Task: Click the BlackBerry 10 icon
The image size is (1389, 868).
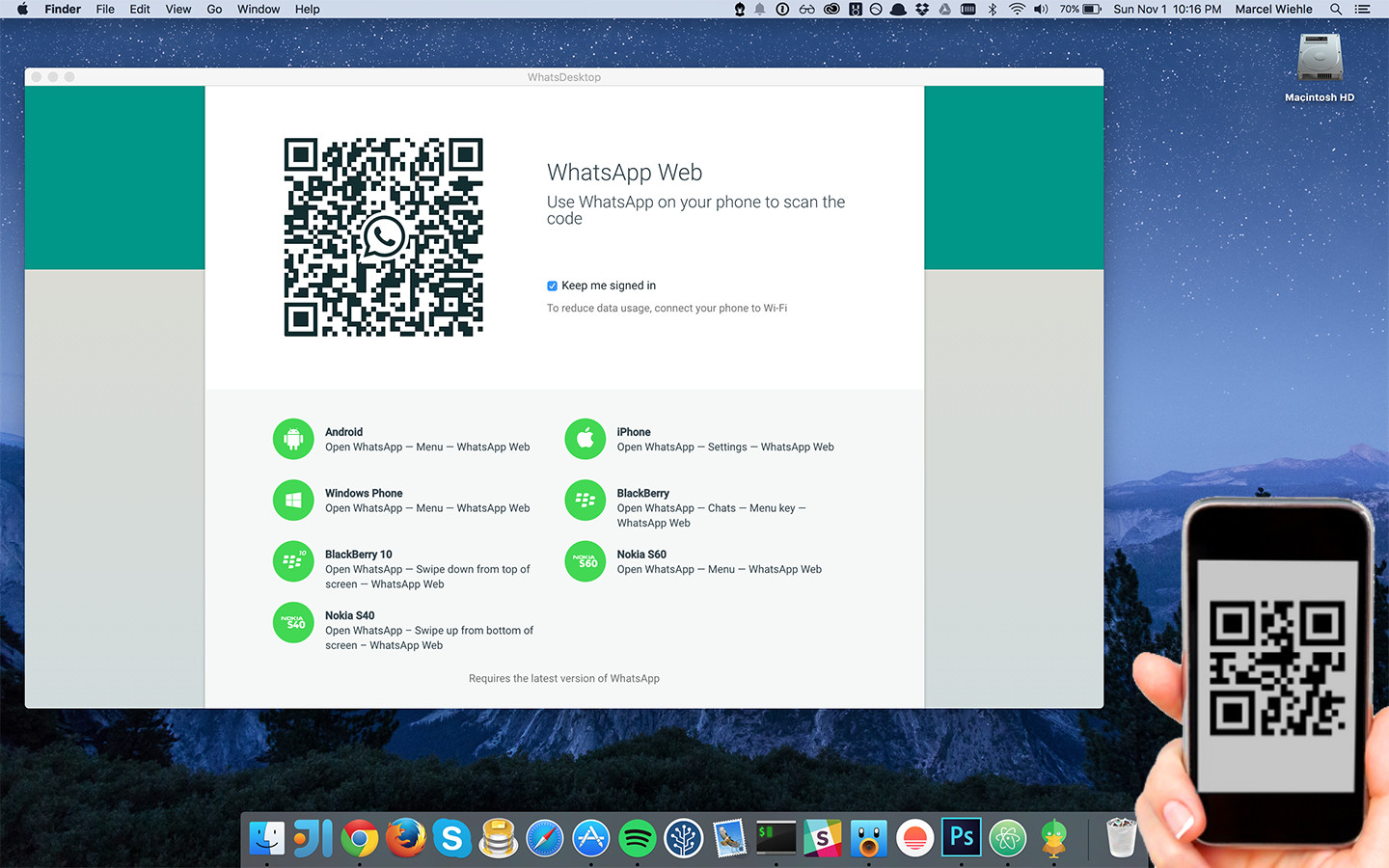Action: 293,561
